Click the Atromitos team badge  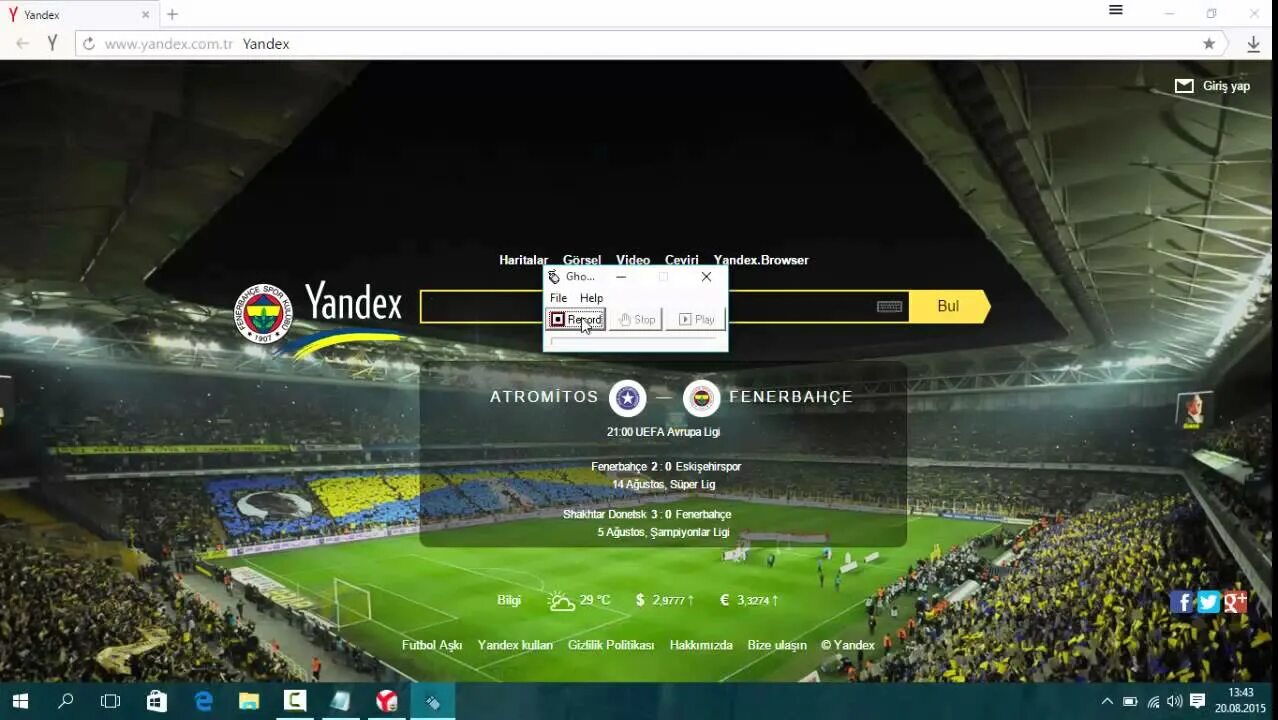tap(628, 398)
